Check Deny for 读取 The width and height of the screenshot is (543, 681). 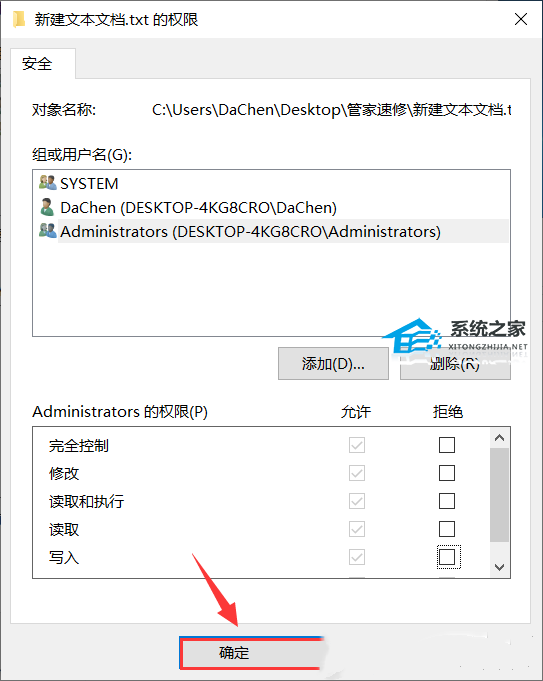[x=447, y=529]
